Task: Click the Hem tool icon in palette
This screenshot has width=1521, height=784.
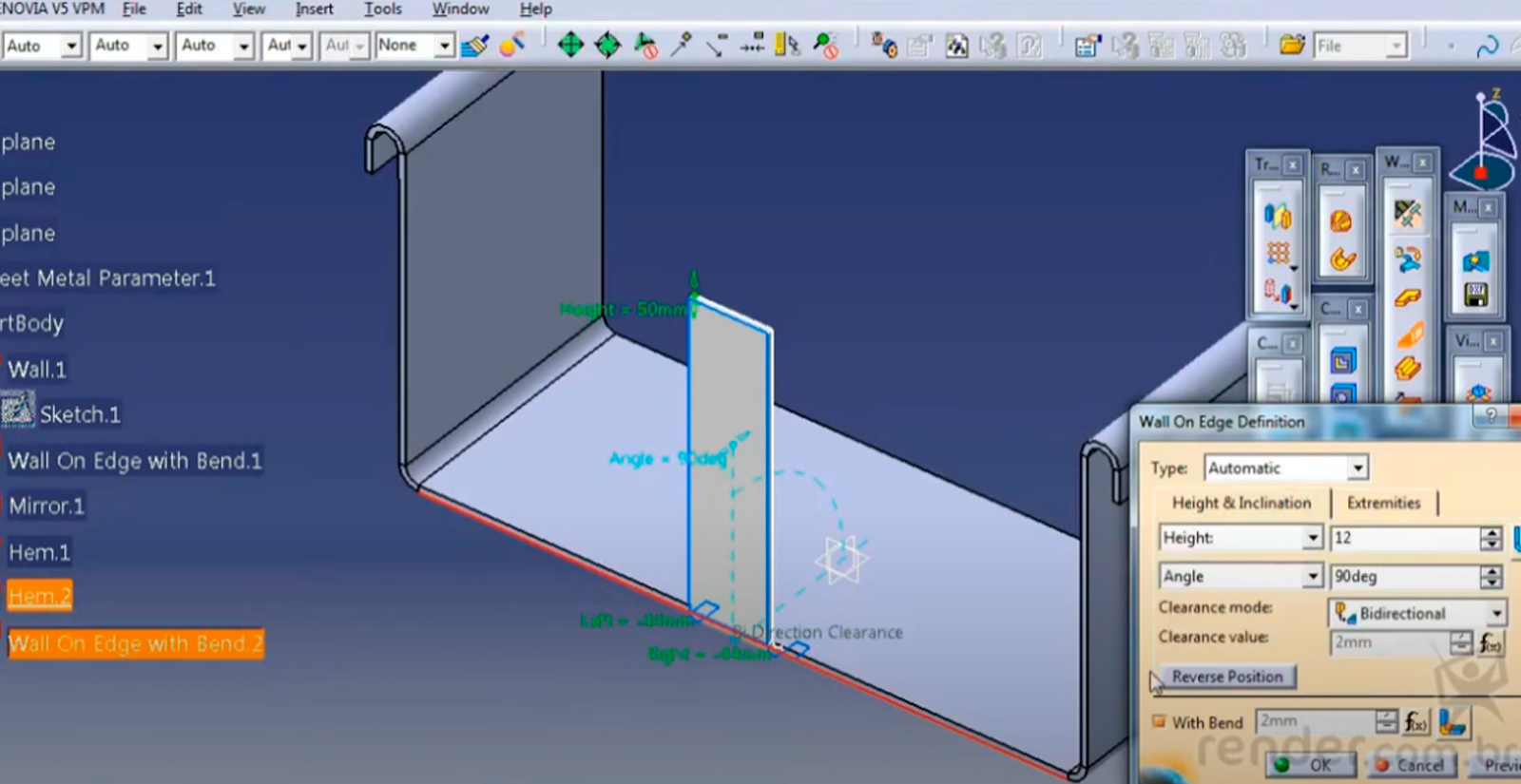Action: click(x=1408, y=368)
